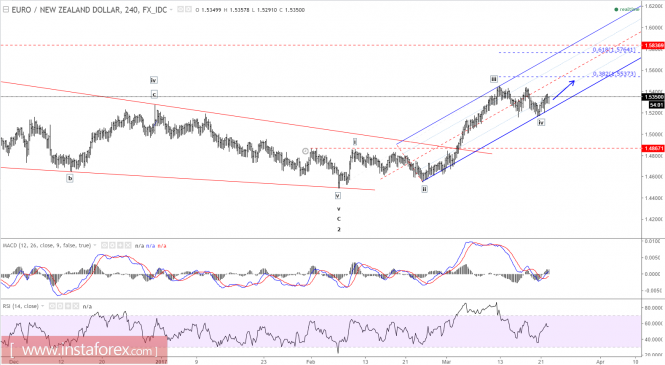Click clock marker left of 1.48671 dashed line
This screenshot has height=365, width=665.
point(305,151)
